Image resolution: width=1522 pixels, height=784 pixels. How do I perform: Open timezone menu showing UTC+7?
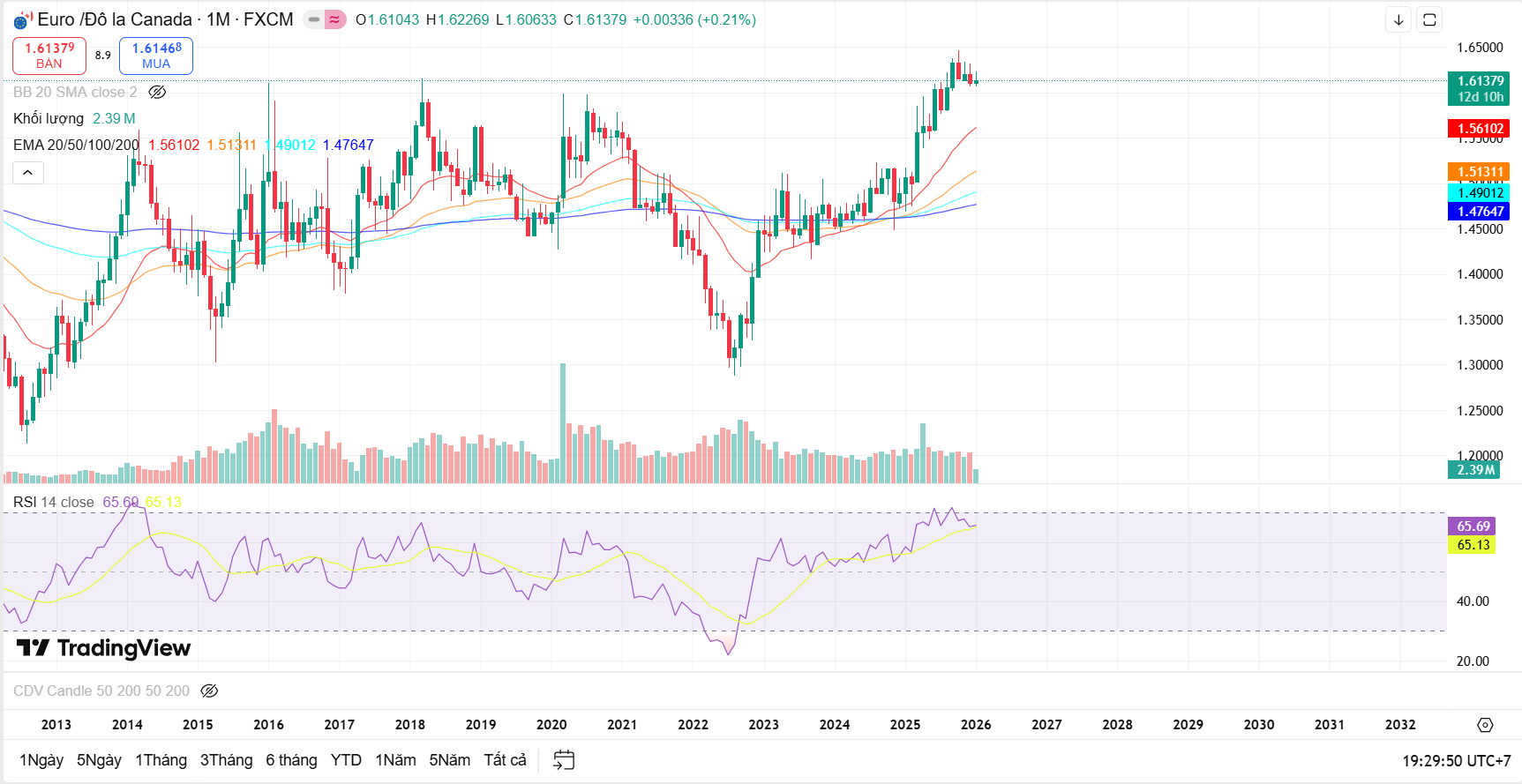point(1456,760)
